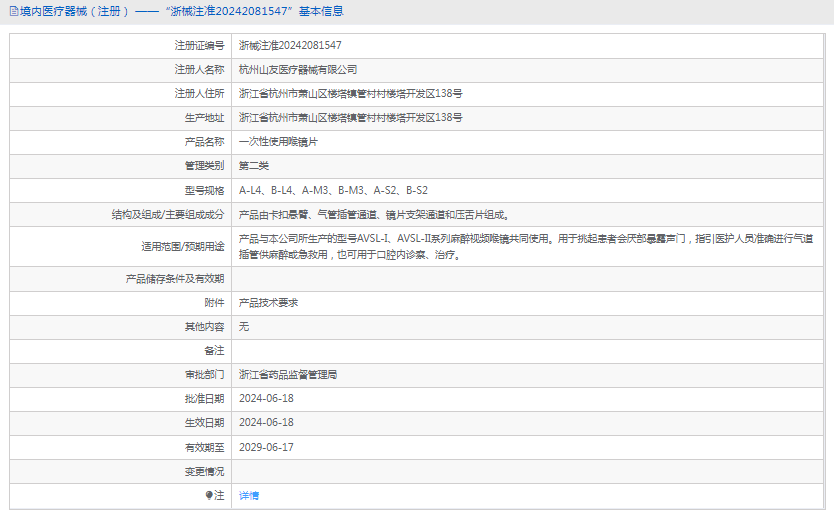Click the 备注 label
This screenshot has width=834, height=516.
pyautogui.click(x=214, y=351)
